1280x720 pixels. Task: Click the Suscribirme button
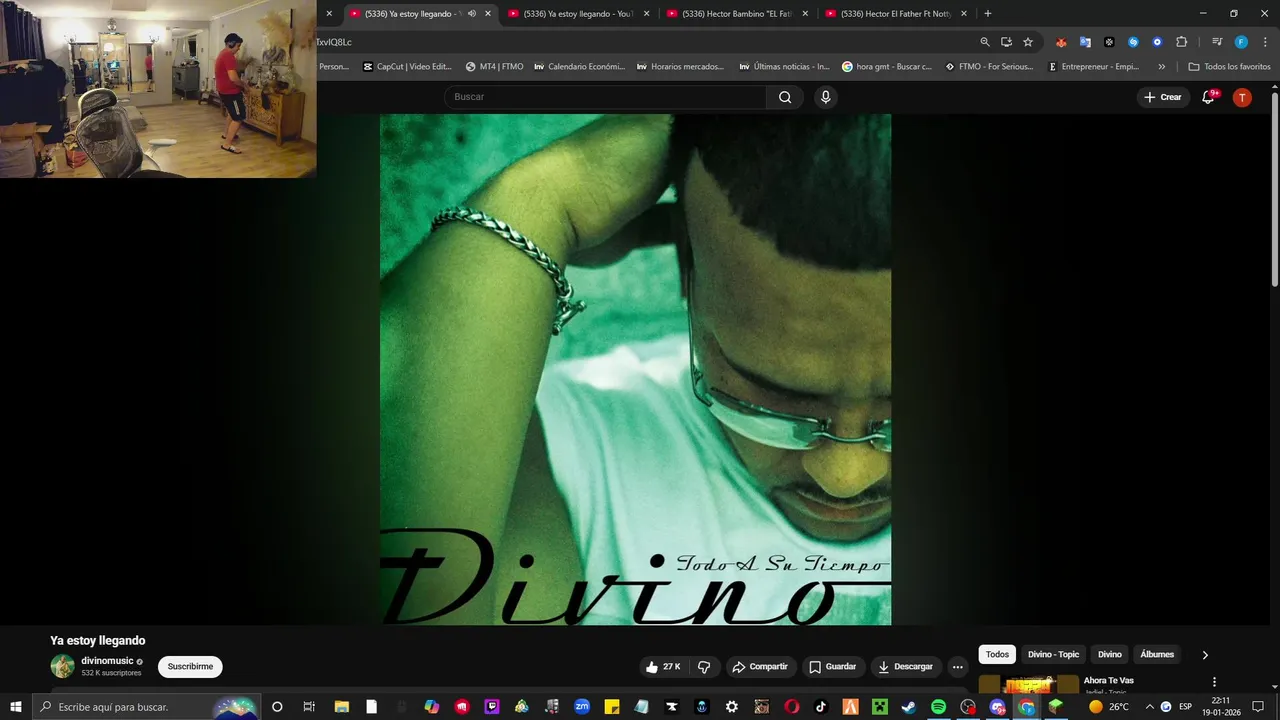click(190, 667)
